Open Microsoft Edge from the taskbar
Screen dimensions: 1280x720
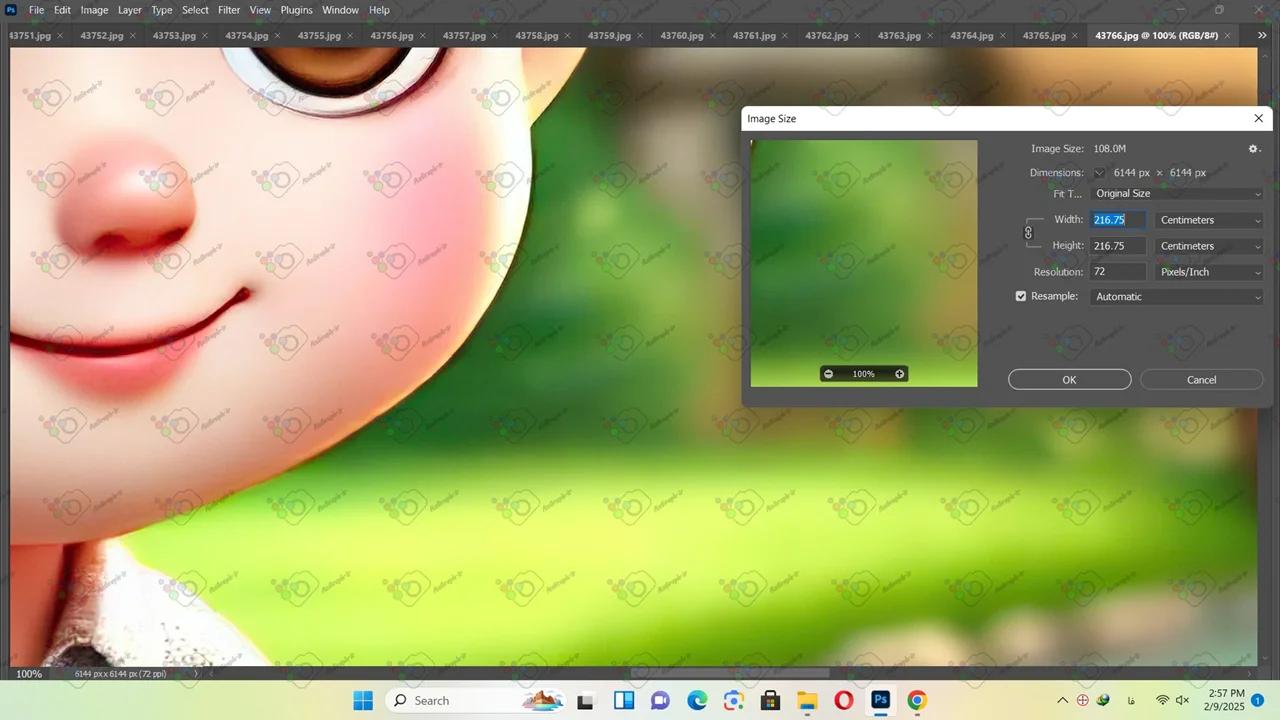[x=697, y=700]
